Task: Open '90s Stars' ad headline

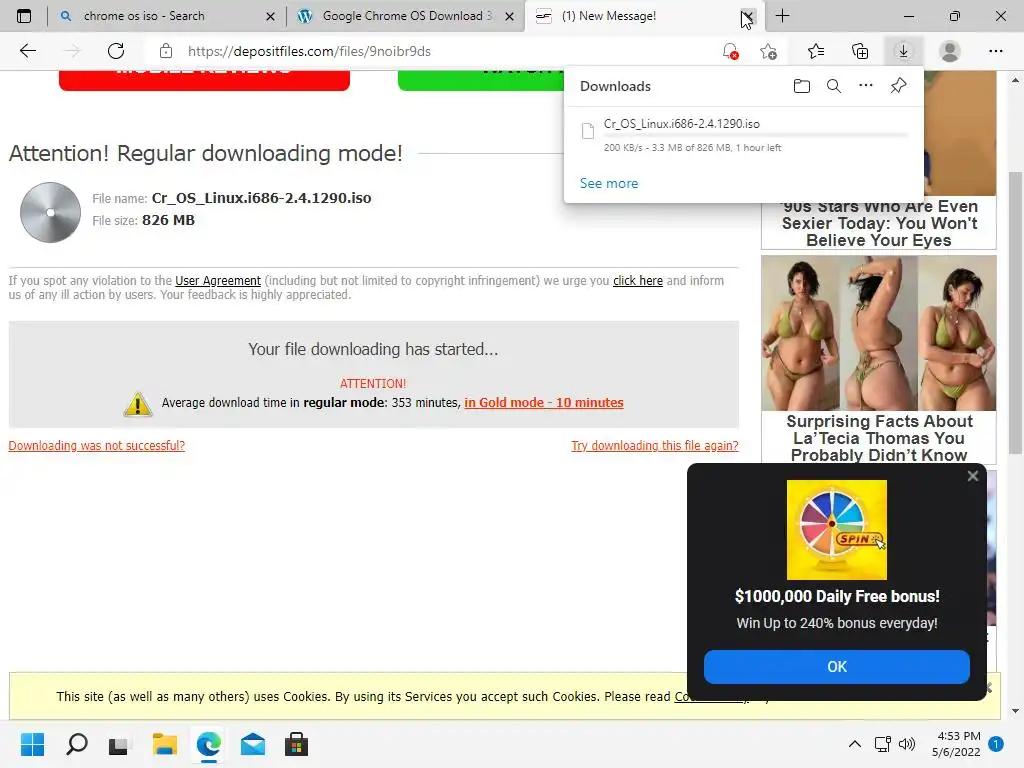Action: point(879,223)
